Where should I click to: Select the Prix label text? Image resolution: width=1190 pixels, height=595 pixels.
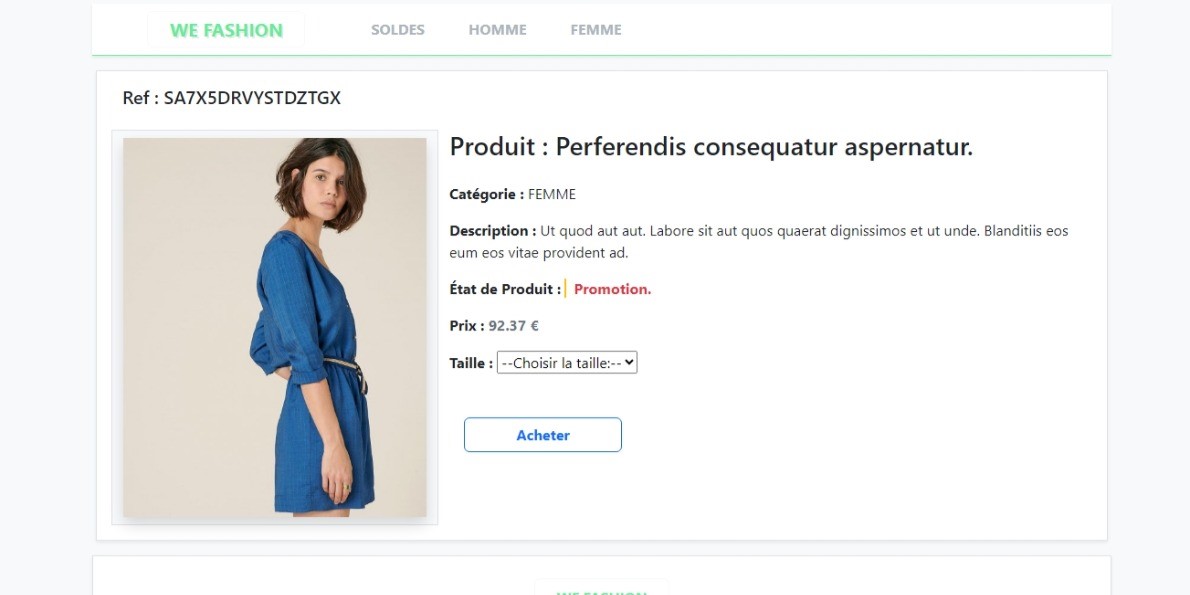[x=465, y=325]
